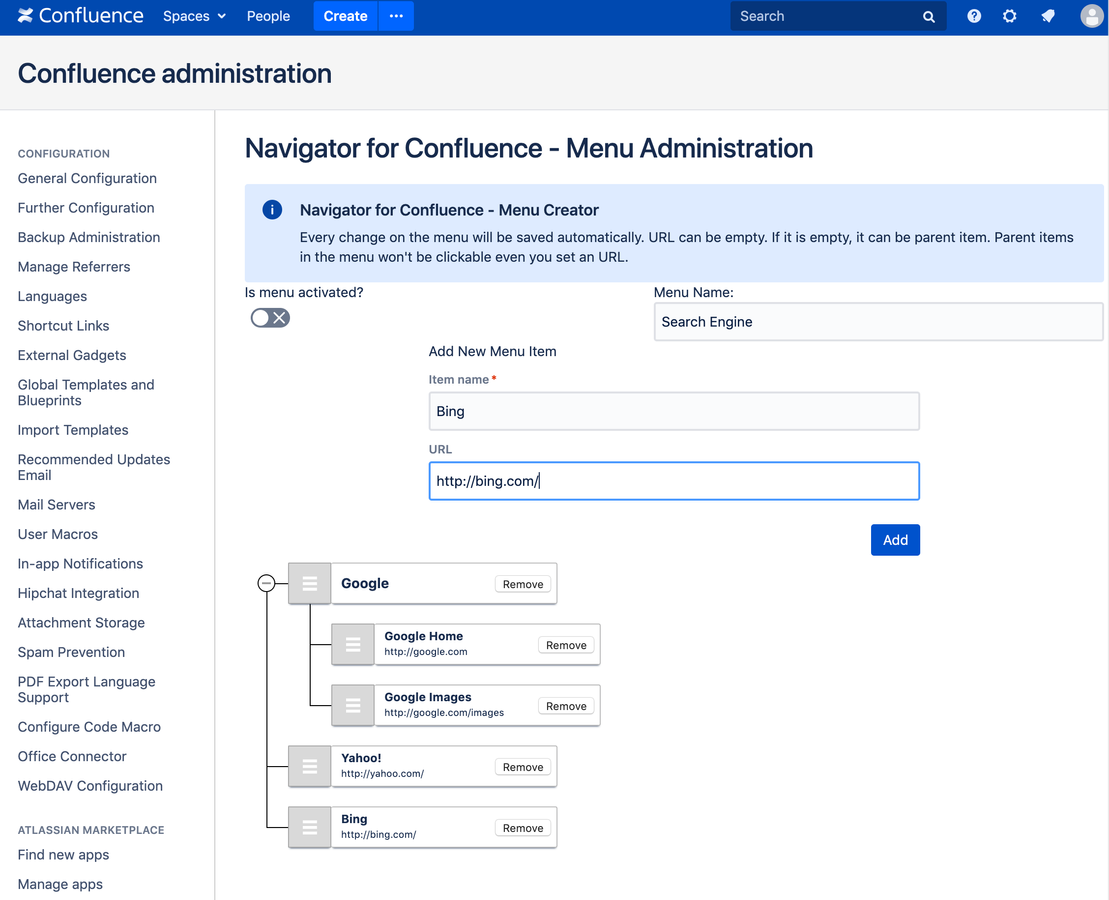Click the Item name field

674,411
